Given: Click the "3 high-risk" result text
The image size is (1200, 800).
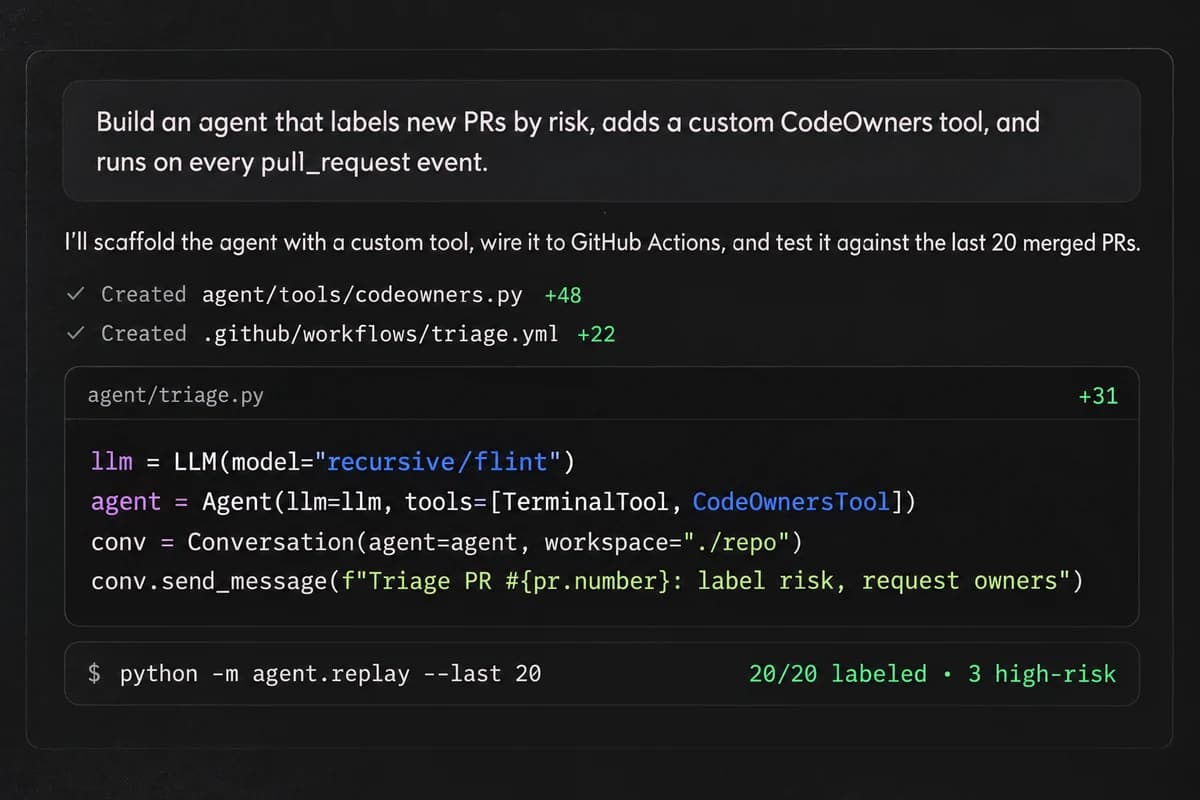Looking at the screenshot, I should tap(1041, 674).
